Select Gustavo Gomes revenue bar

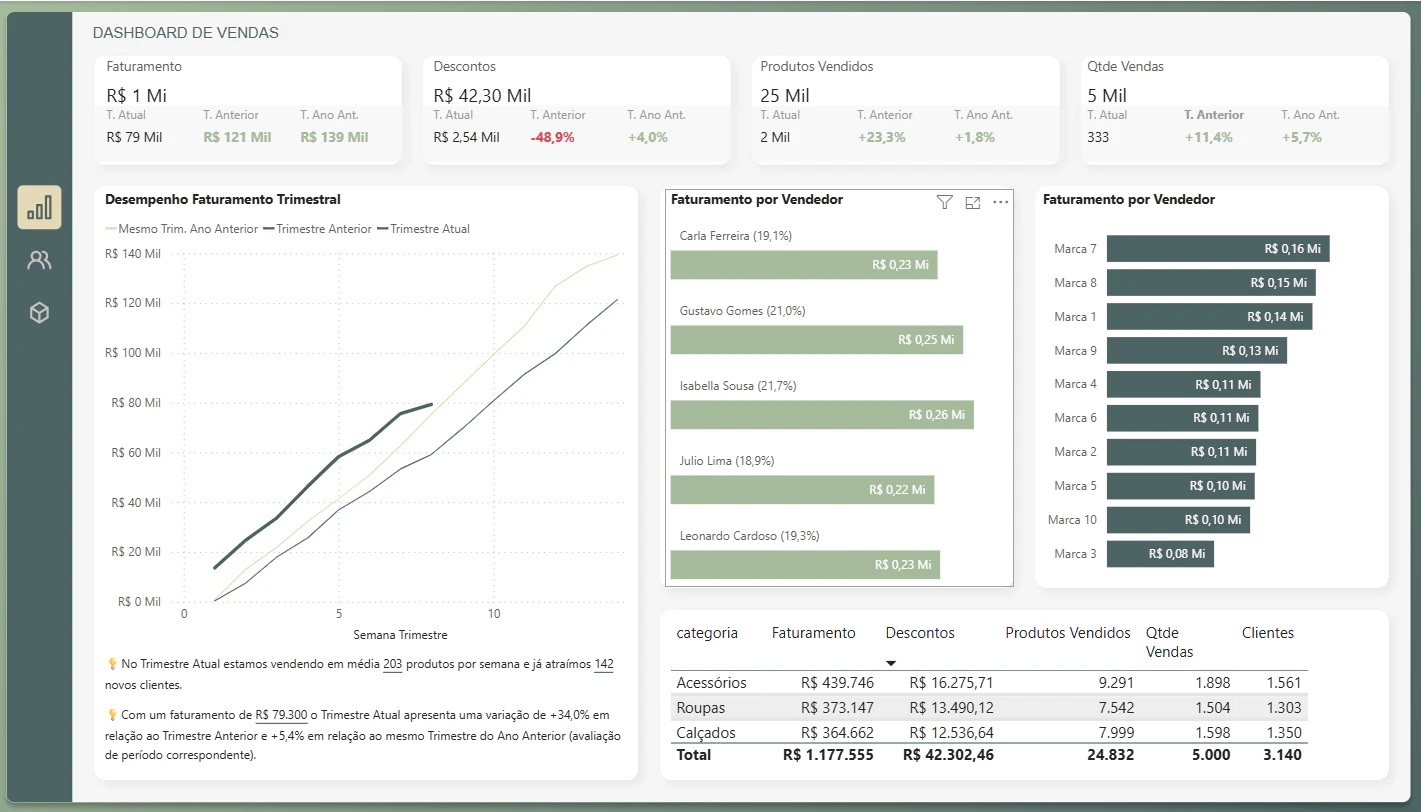tap(816, 340)
